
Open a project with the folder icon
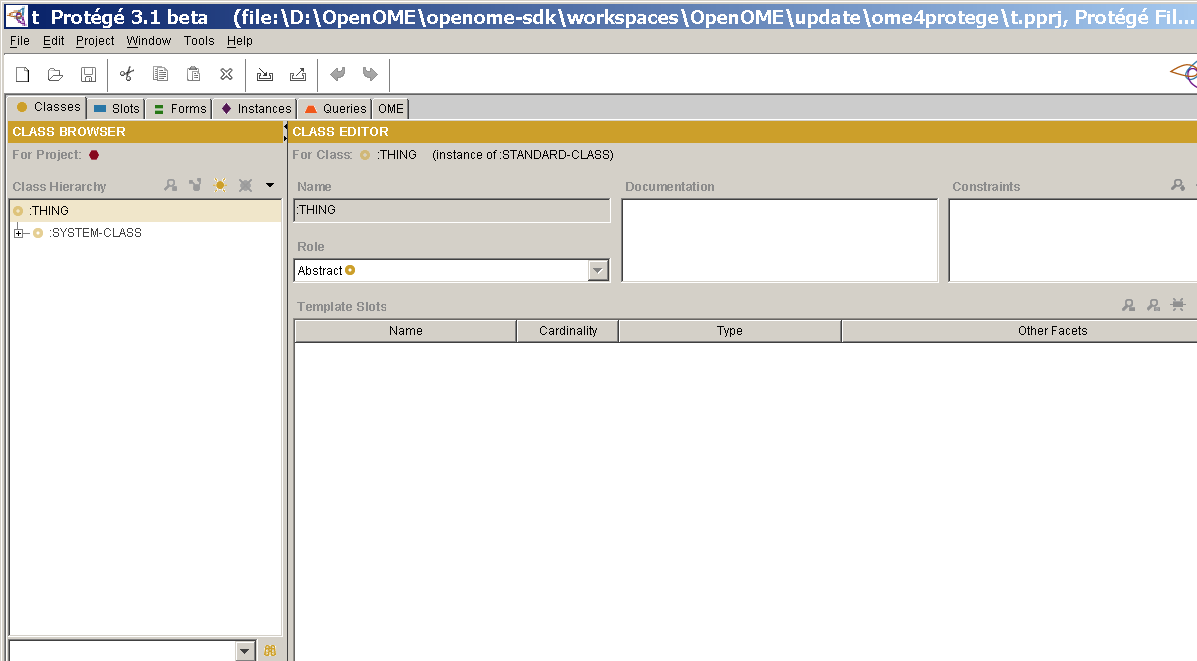55,73
